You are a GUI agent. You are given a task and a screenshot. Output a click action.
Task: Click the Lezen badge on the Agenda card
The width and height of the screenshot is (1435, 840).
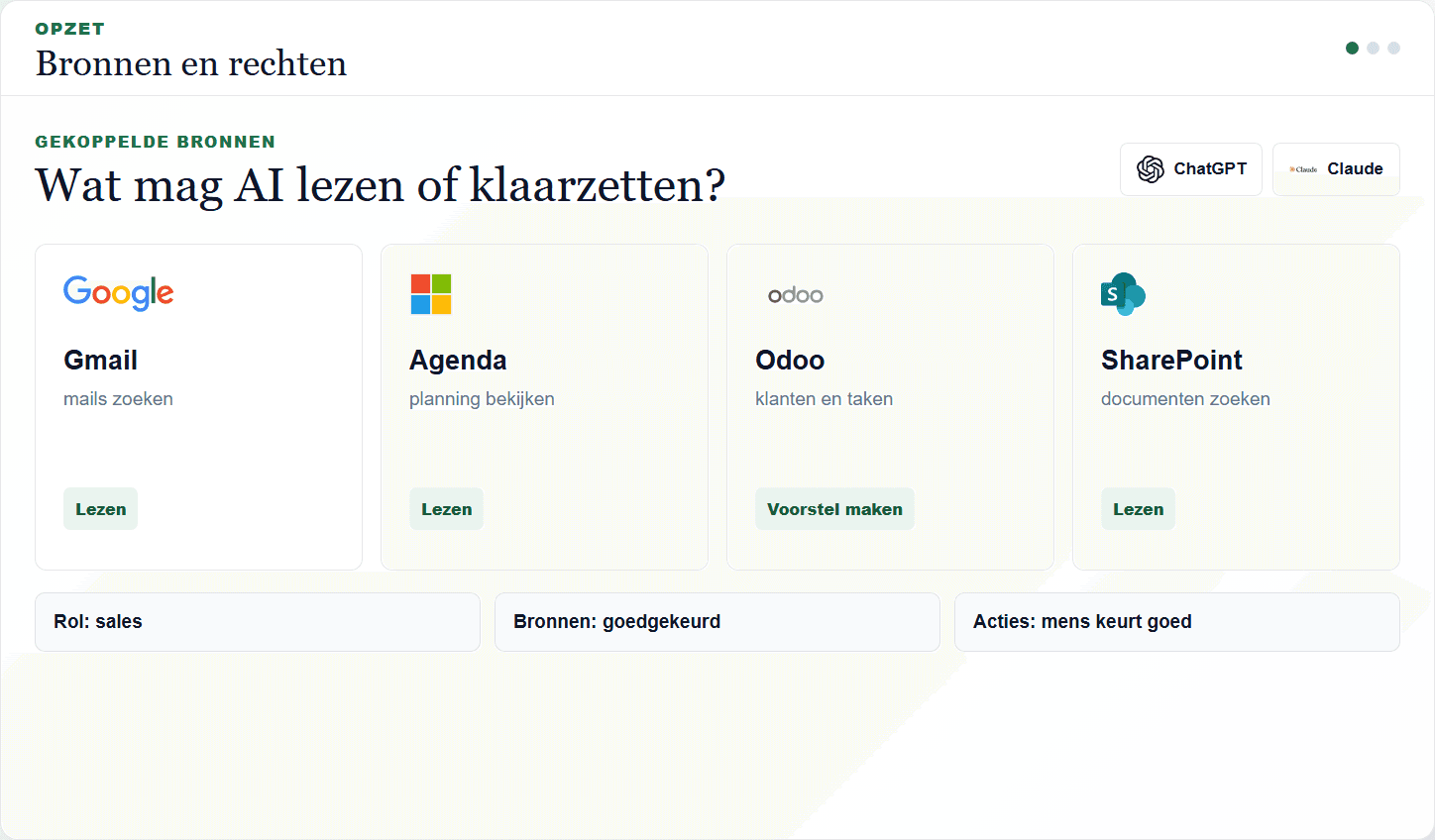[447, 509]
